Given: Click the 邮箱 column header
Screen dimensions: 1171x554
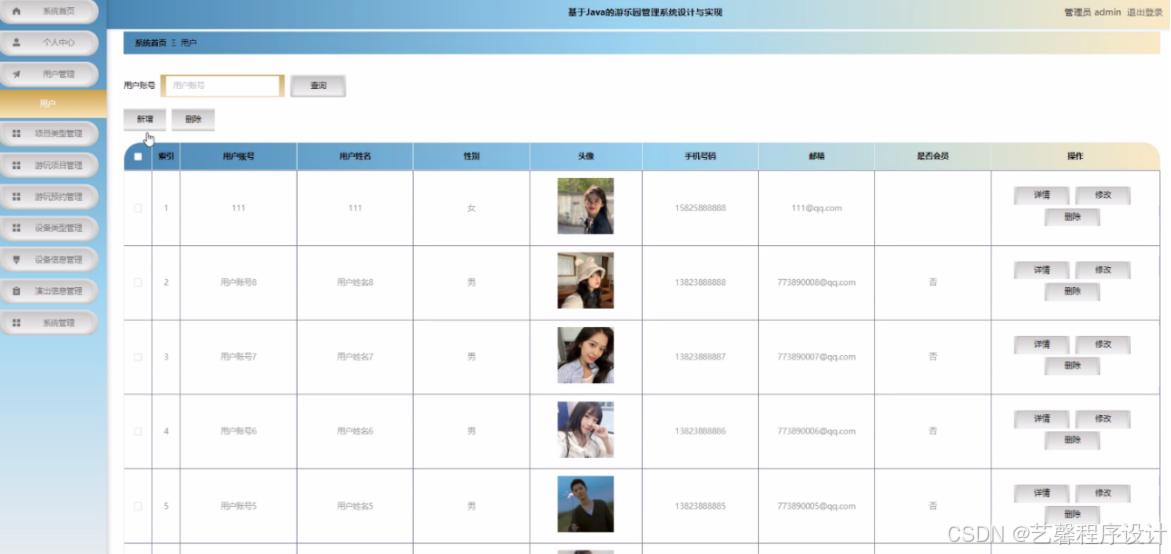Looking at the screenshot, I should pyautogui.click(x=816, y=157).
